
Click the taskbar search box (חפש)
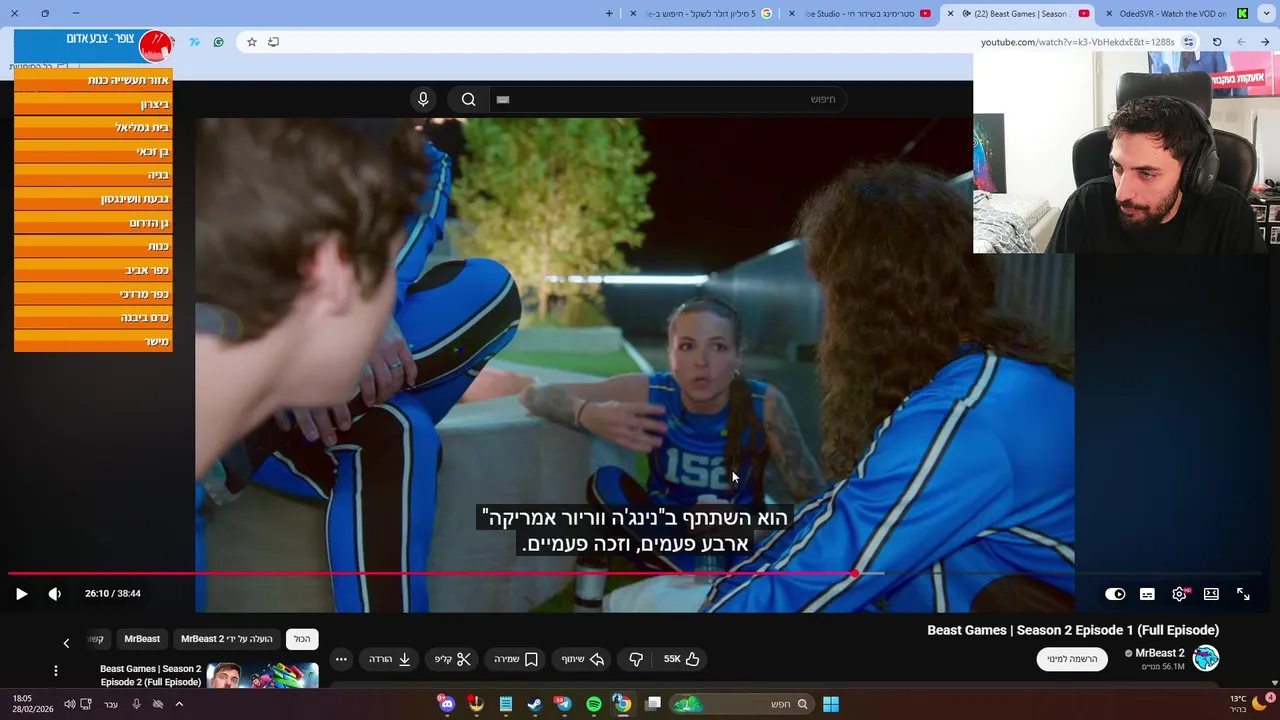(740, 704)
